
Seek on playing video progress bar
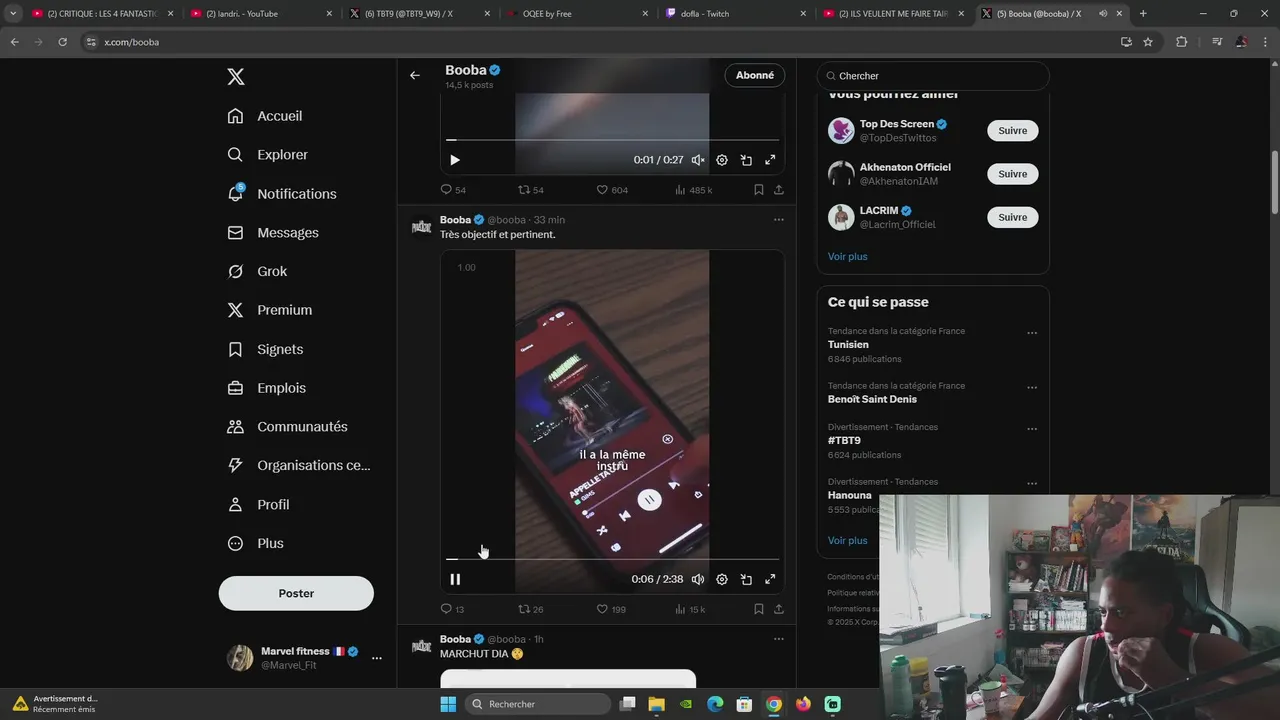tap(612, 559)
